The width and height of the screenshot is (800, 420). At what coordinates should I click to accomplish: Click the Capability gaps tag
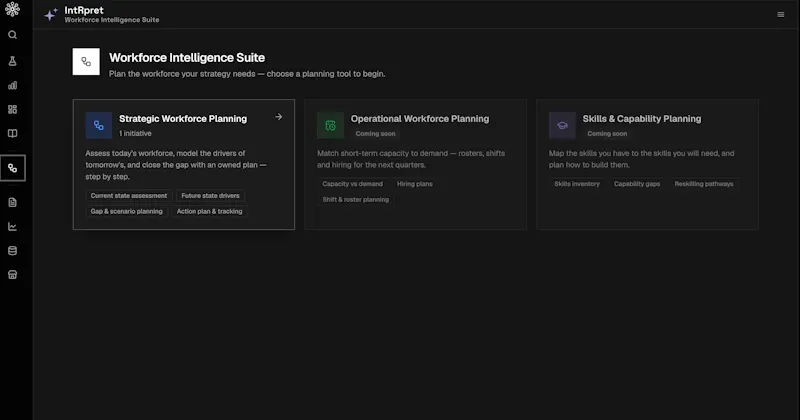click(x=637, y=184)
